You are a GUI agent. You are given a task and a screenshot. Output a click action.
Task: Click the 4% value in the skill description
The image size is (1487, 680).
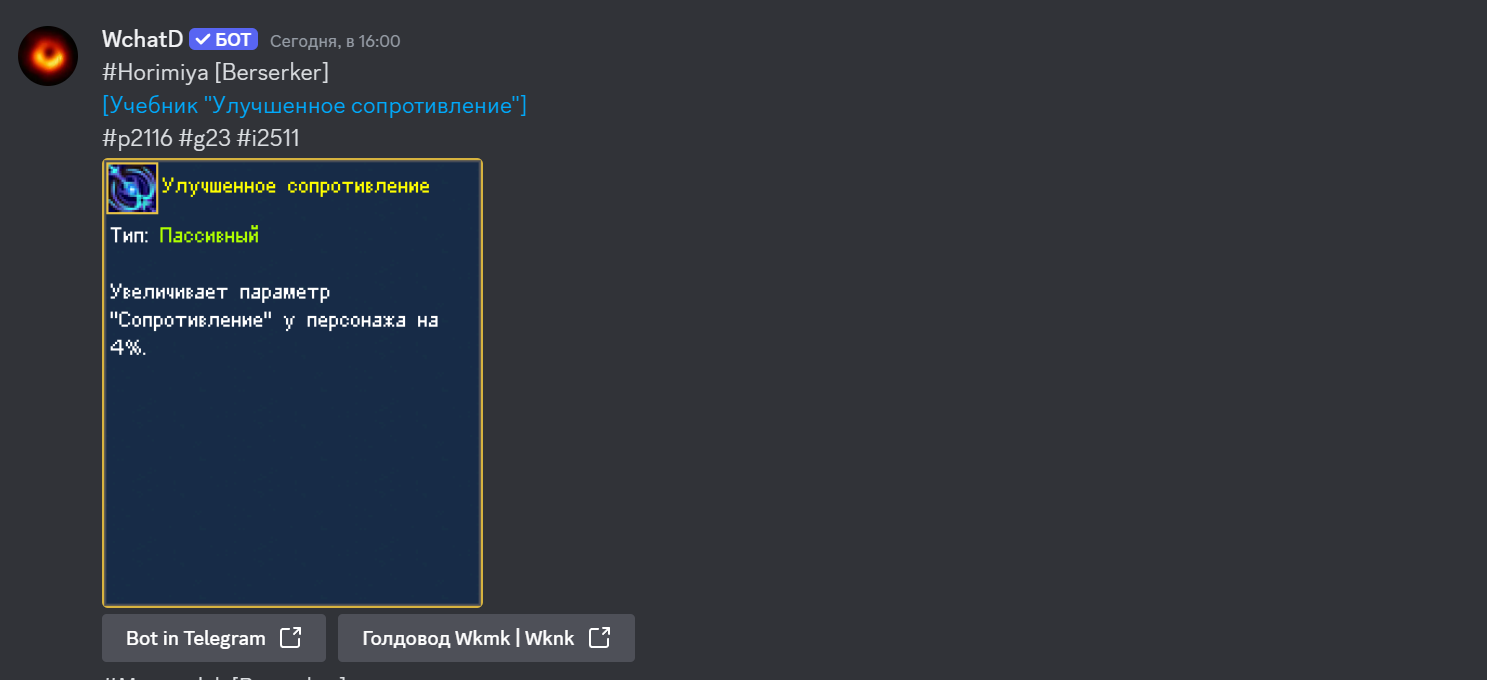128,348
